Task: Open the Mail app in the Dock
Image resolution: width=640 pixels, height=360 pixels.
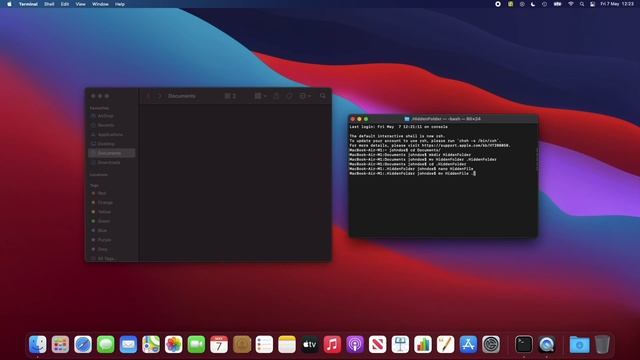Action: point(128,344)
